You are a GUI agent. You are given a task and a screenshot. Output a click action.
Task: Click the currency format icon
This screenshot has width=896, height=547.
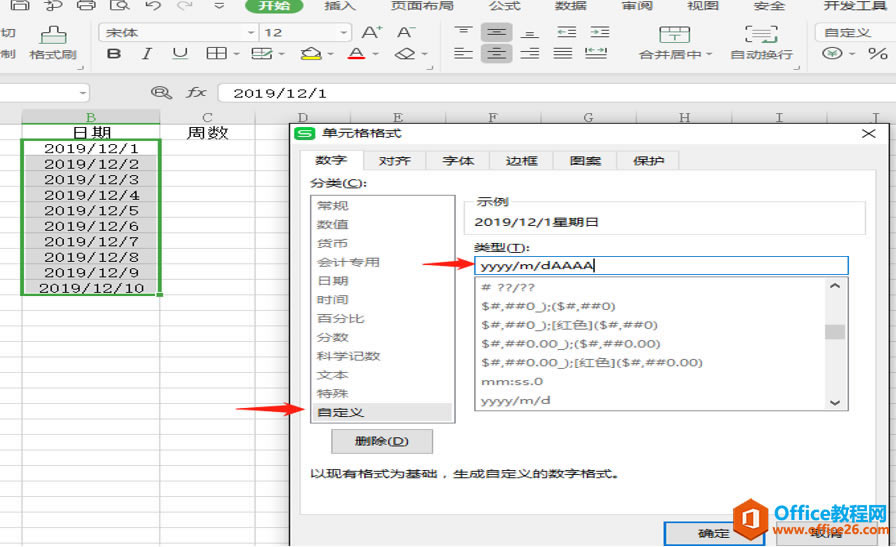[x=833, y=54]
